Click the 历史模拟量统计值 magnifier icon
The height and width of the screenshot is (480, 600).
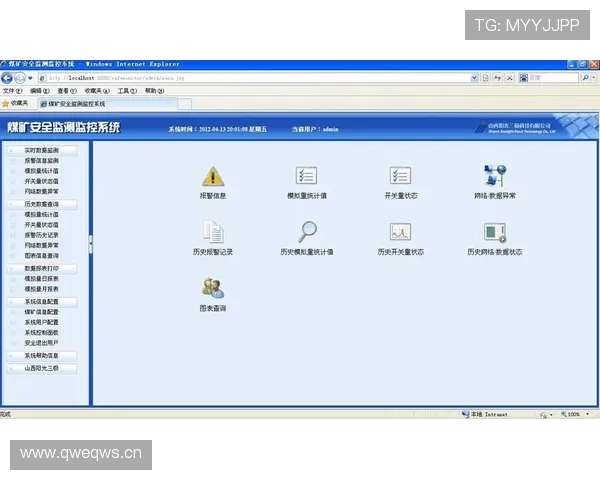coord(306,232)
